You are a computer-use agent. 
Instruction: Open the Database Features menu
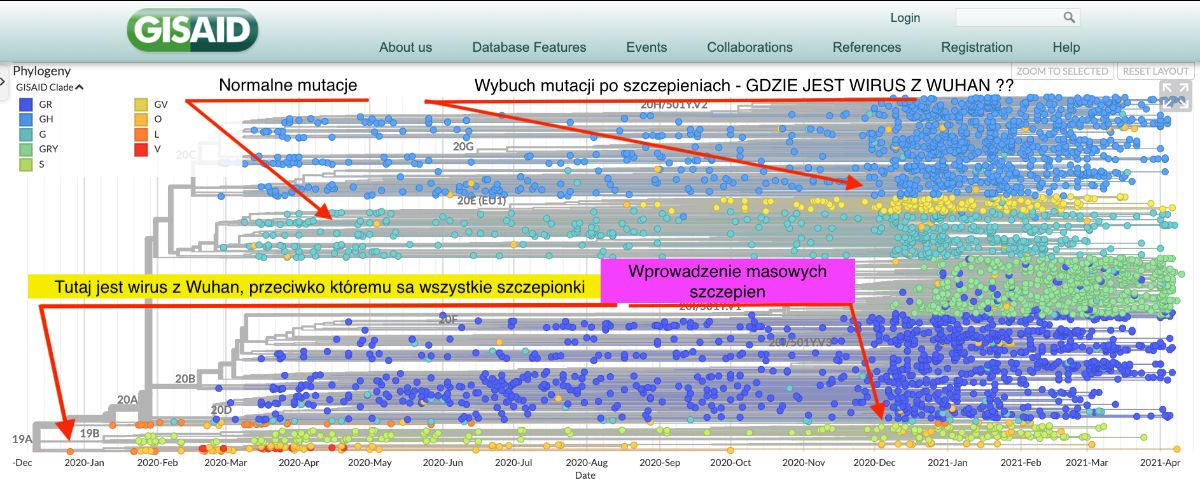click(529, 47)
